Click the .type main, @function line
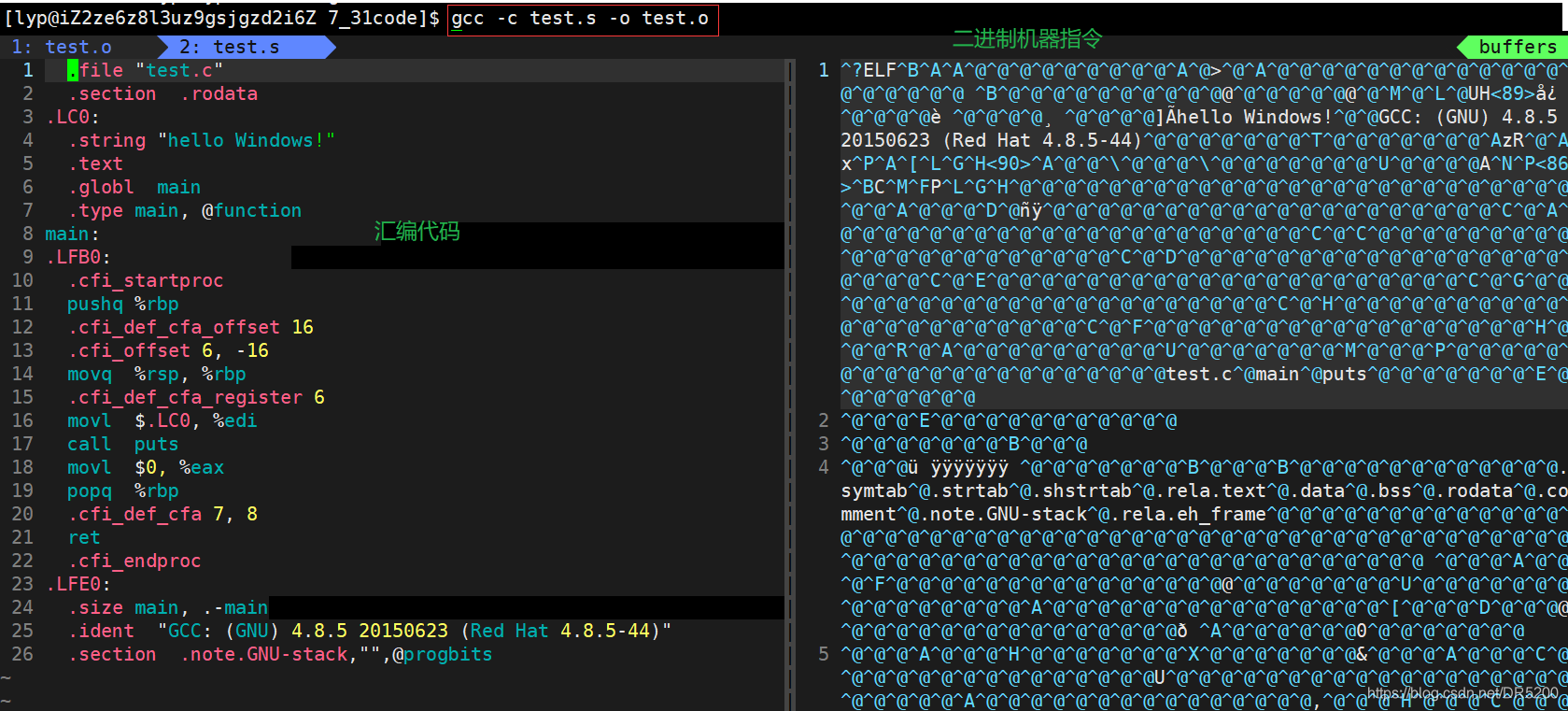 [184, 210]
